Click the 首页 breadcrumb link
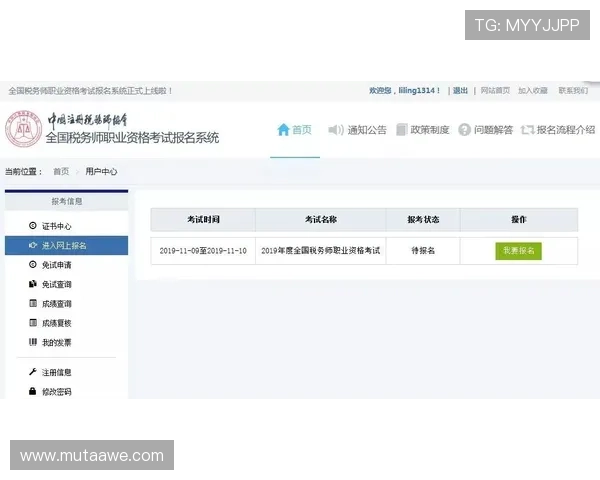This screenshot has width=600, height=480. (61, 171)
